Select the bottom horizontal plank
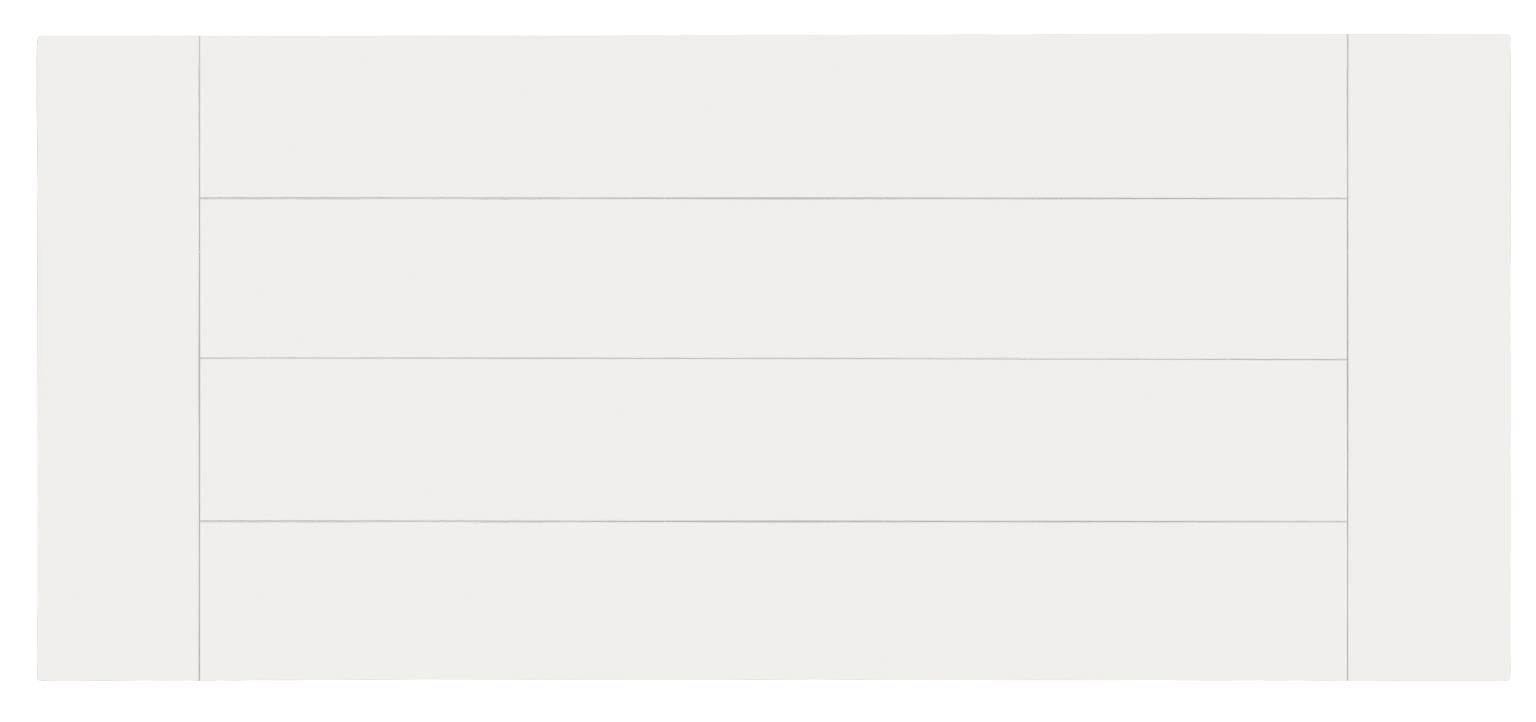The height and width of the screenshot is (722, 1536). [773, 600]
